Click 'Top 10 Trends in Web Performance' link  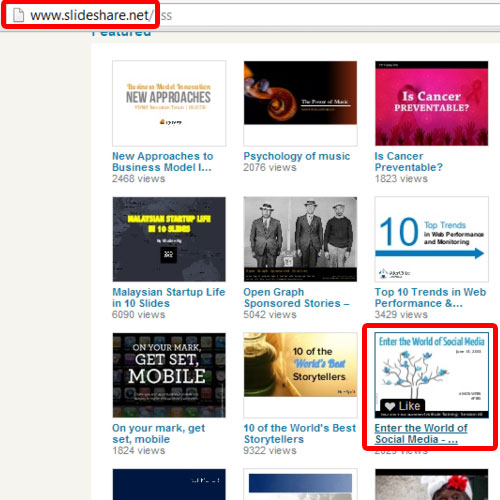click(x=430, y=298)
